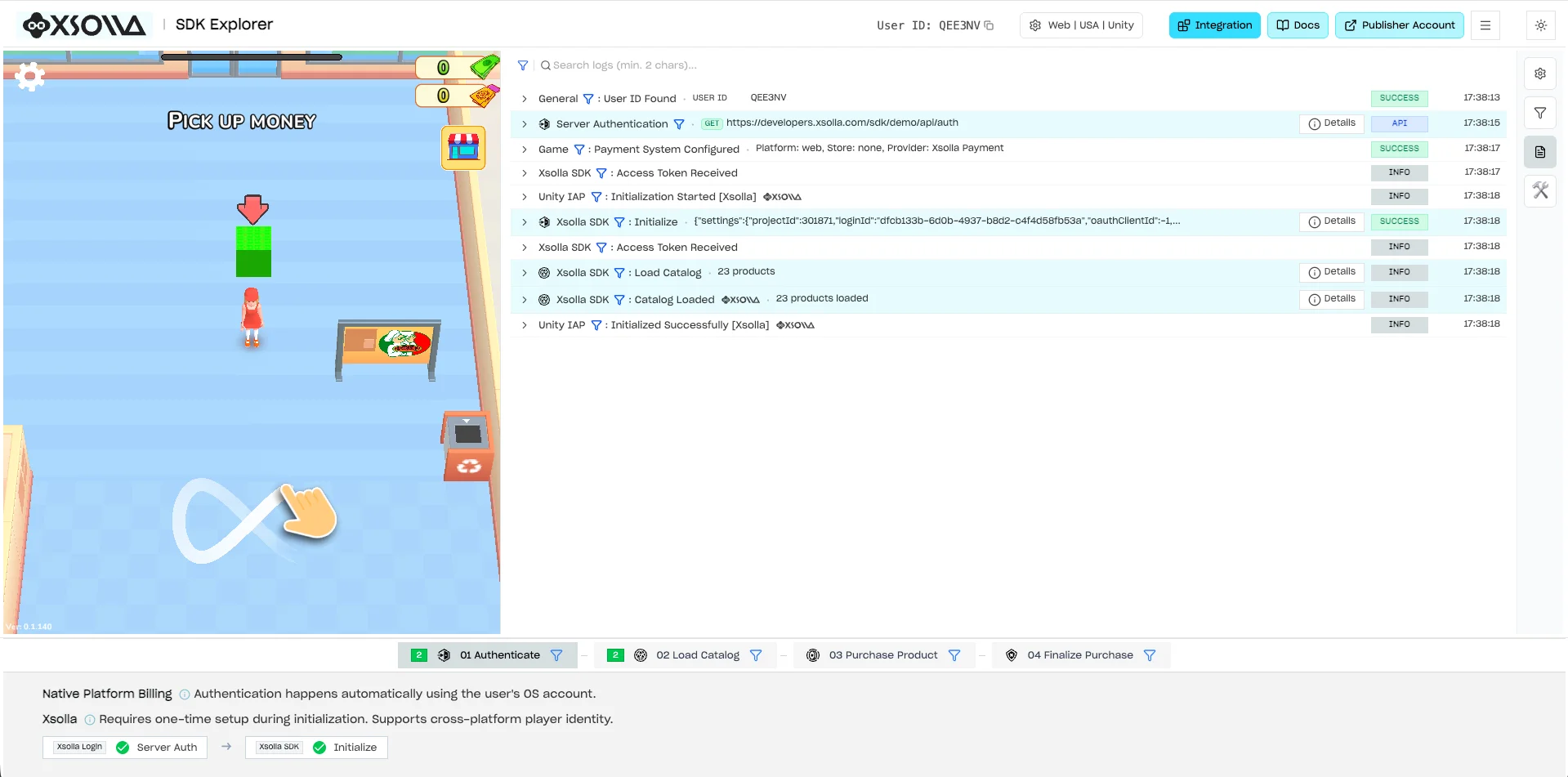Open the Docs button
This screenshot has height=777, width=1568.
coord(1298,25)
